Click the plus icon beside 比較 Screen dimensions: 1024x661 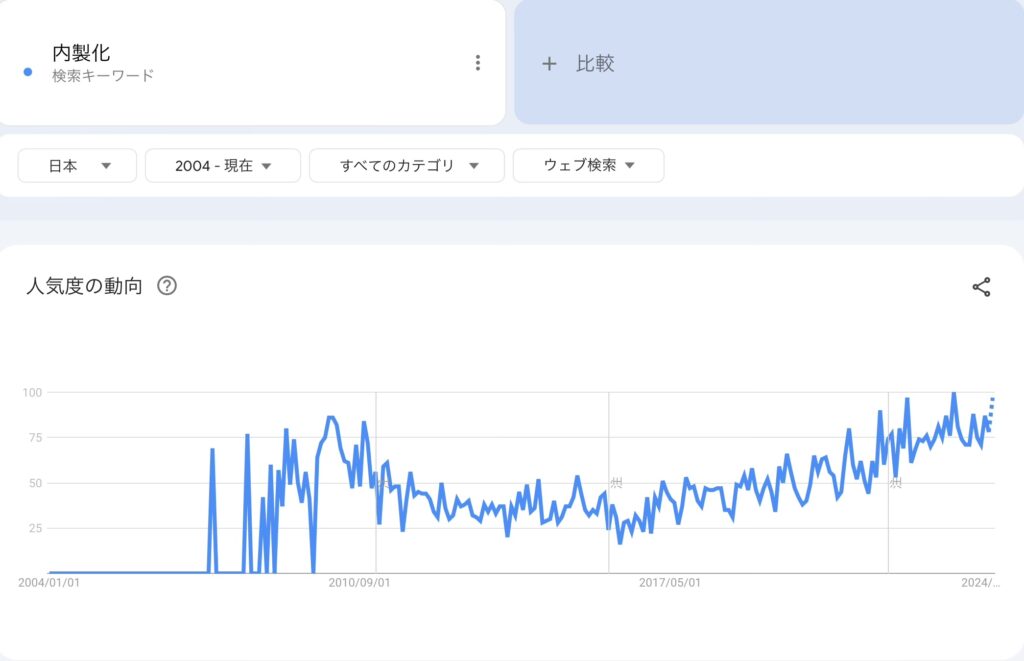(x=549, y=63)
